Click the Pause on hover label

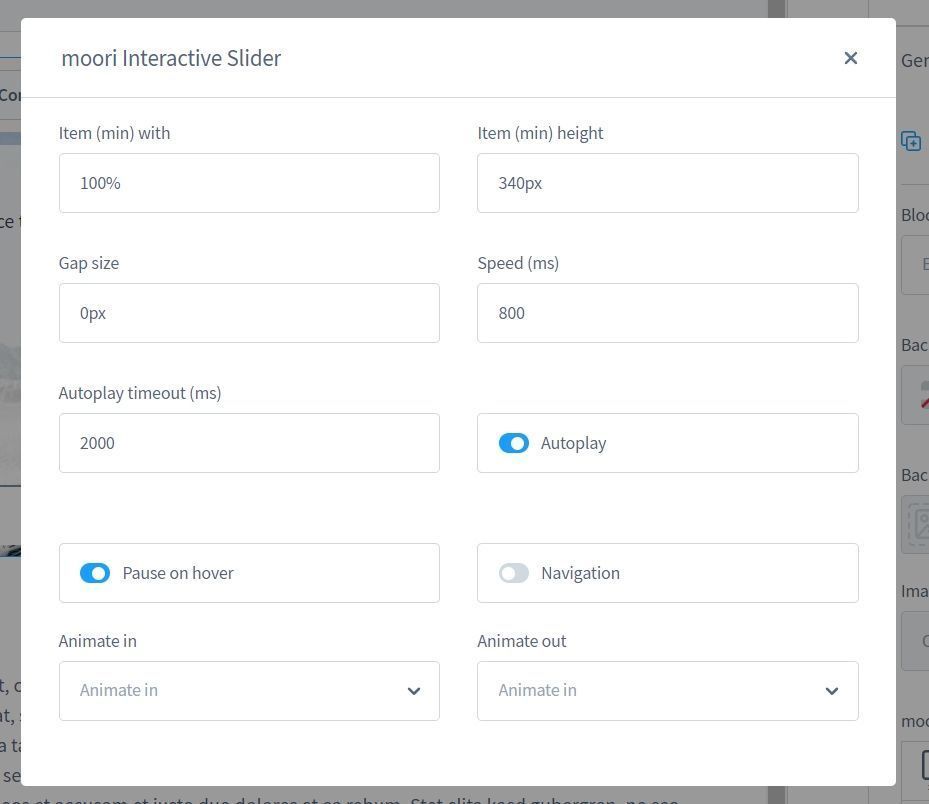[178, 573]
